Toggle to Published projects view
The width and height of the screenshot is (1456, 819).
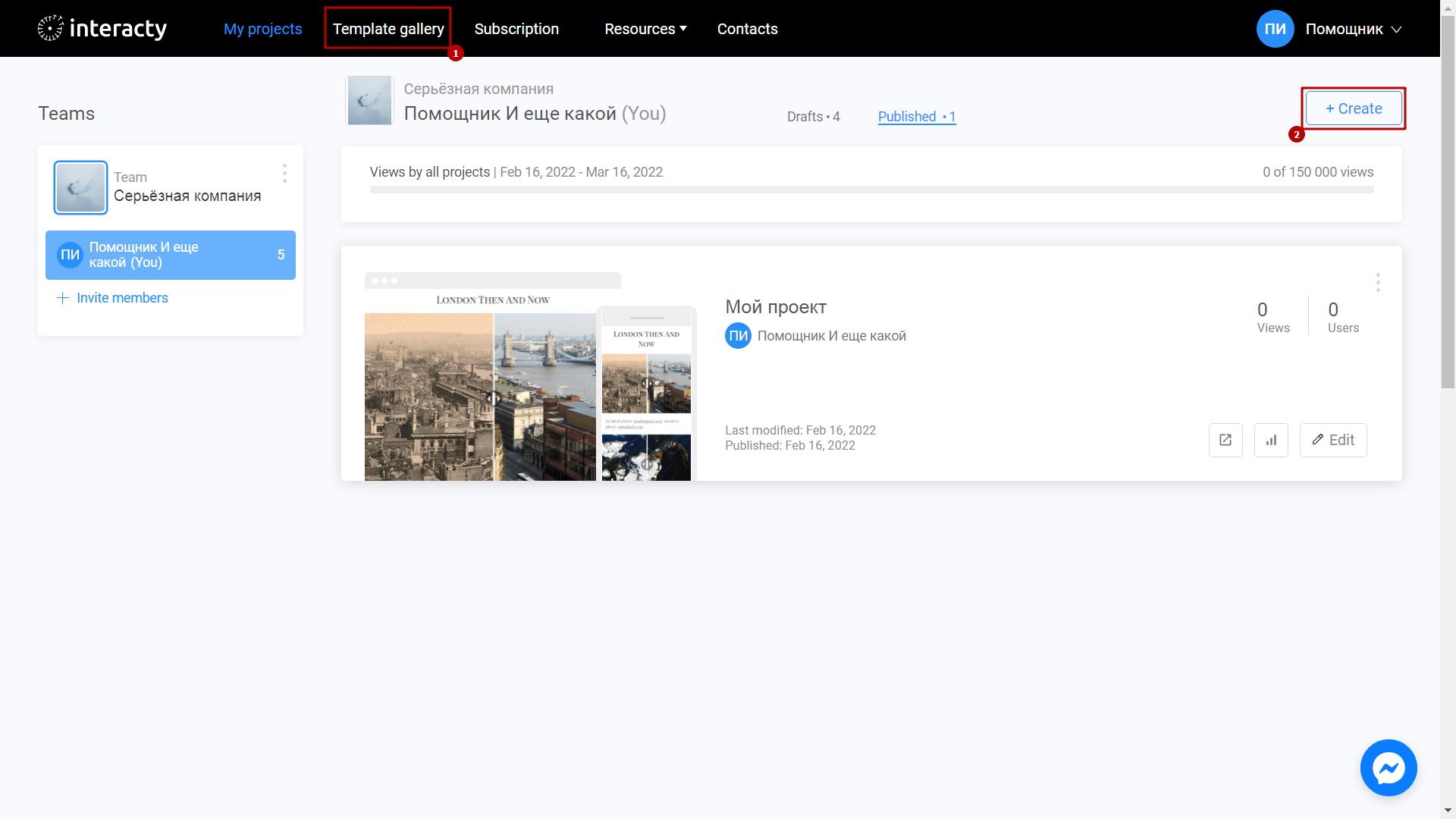(x=915, y=117)
